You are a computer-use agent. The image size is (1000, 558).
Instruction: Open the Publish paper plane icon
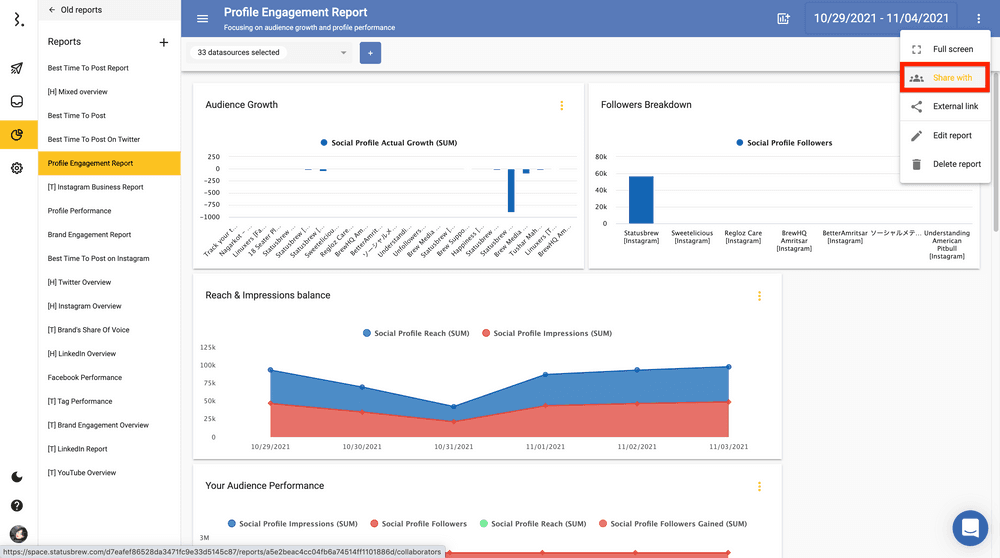(17, 69)
